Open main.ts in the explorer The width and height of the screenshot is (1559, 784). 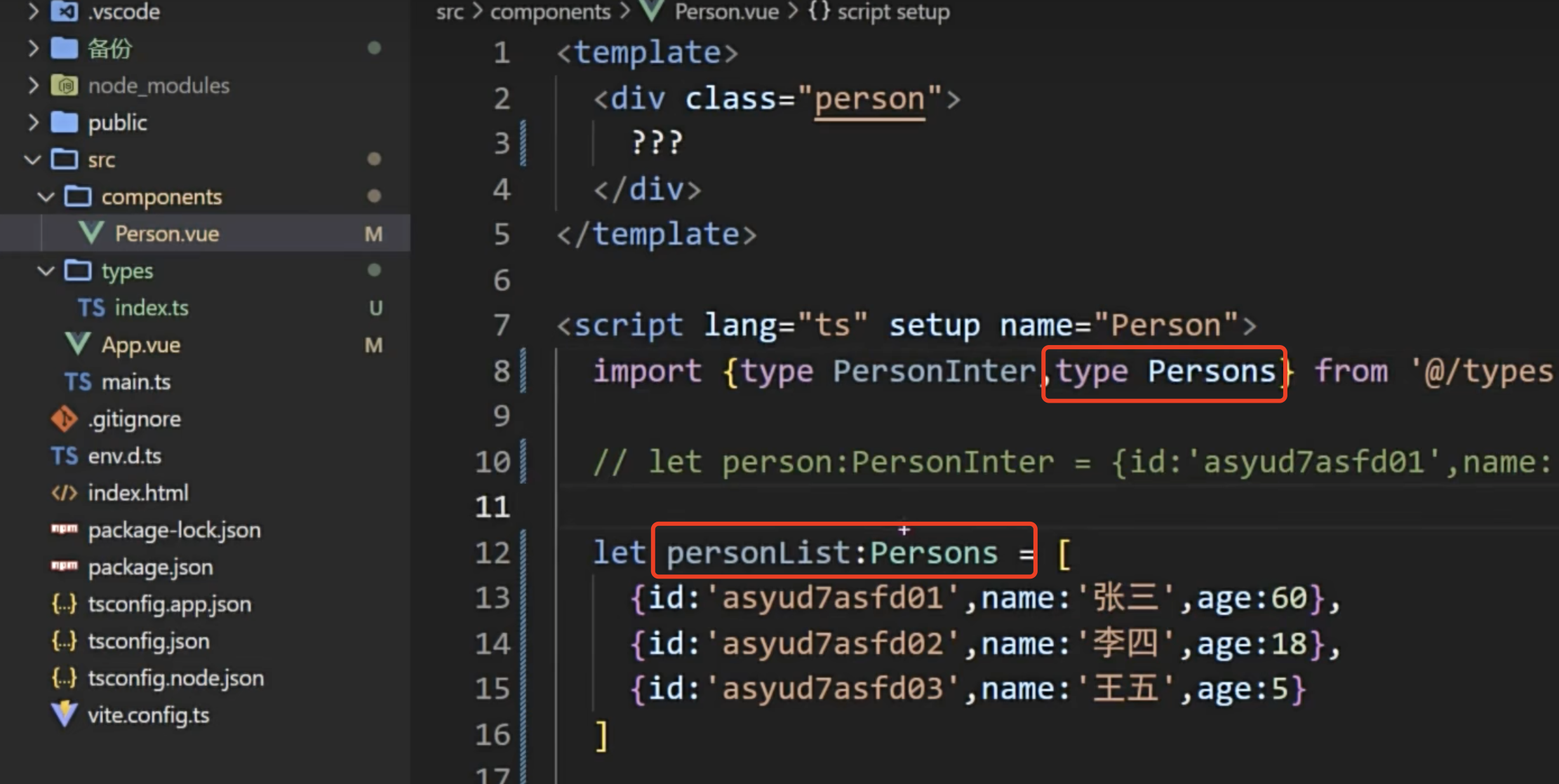[136, 382]
